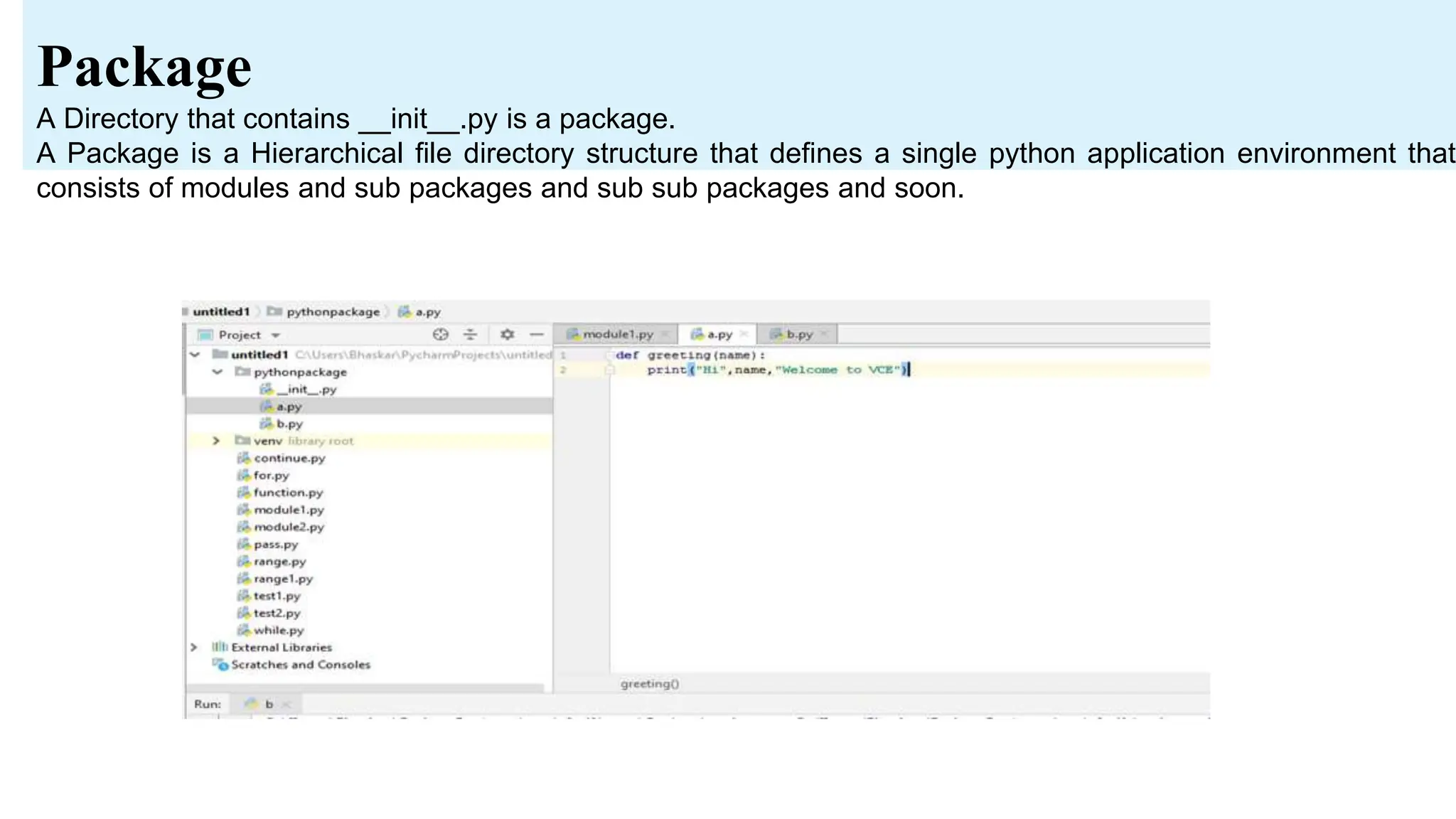1456x819 pixels.
Task: Click the Run panel label
Action: 207,704
